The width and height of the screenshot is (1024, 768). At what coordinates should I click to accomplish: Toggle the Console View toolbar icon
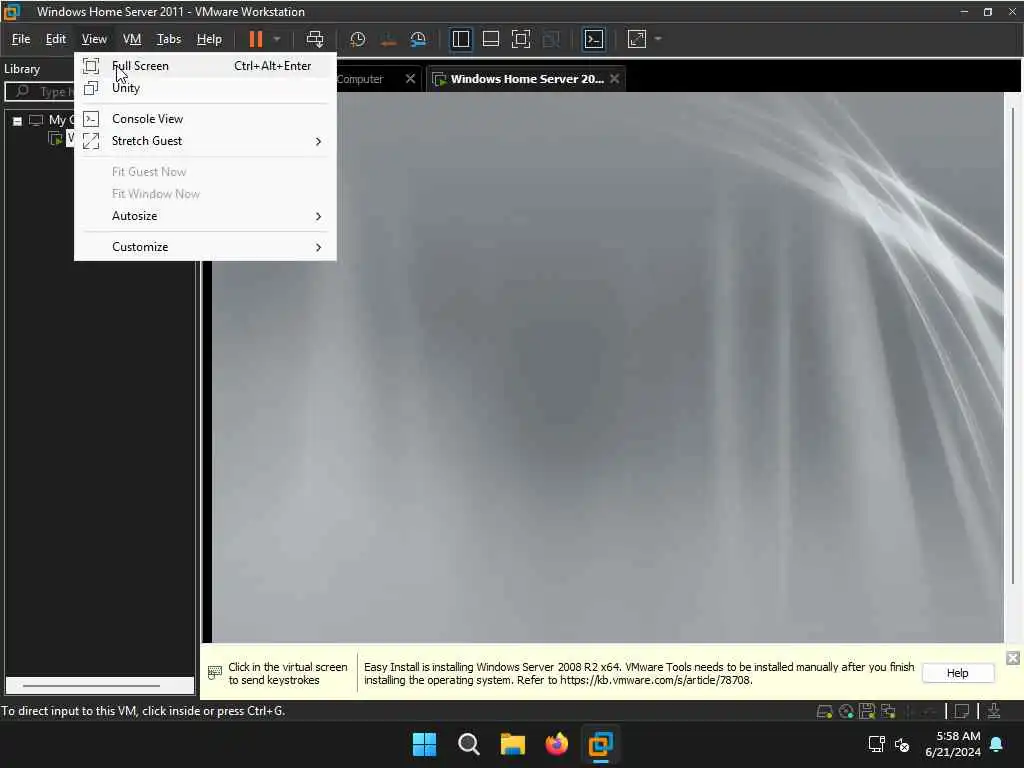[x=594, y=39]
